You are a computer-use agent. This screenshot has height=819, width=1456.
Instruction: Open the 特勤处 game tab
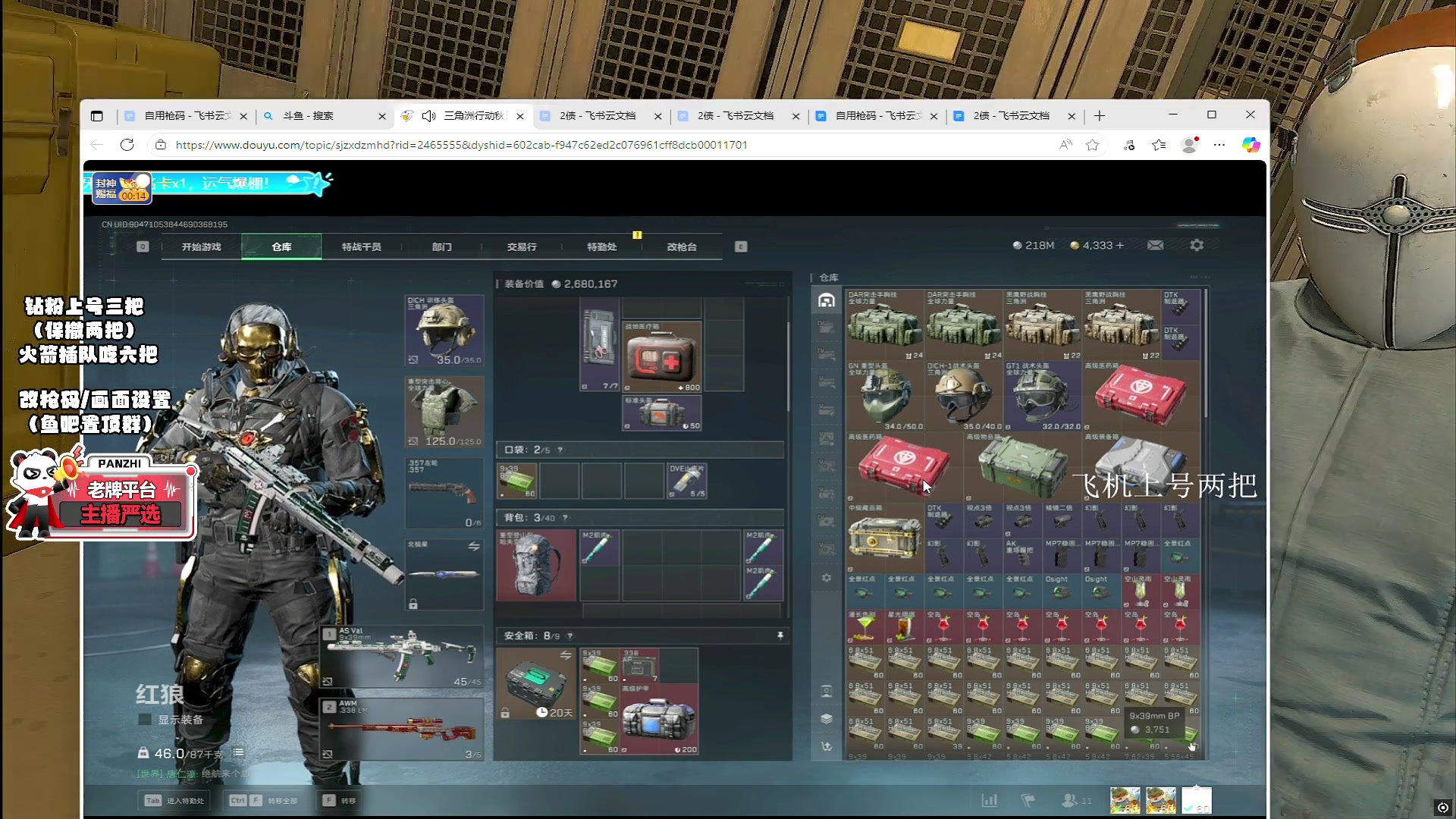coord(601,247)
